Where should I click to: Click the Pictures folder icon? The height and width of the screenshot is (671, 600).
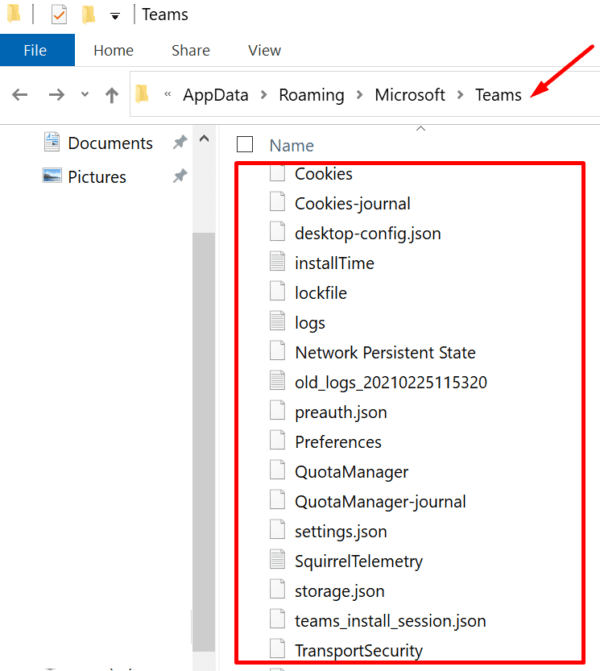52,175
